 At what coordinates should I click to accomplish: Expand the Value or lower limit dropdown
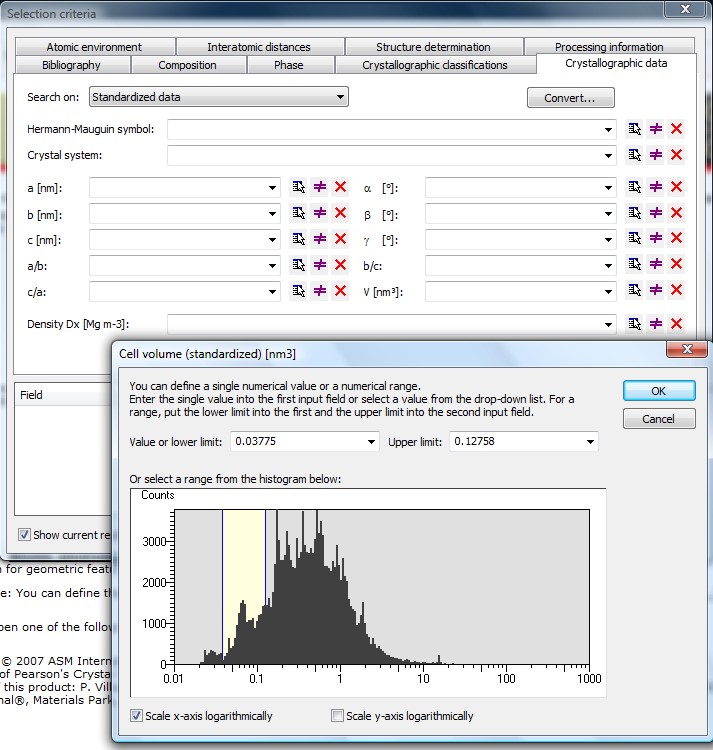point(371,442)
